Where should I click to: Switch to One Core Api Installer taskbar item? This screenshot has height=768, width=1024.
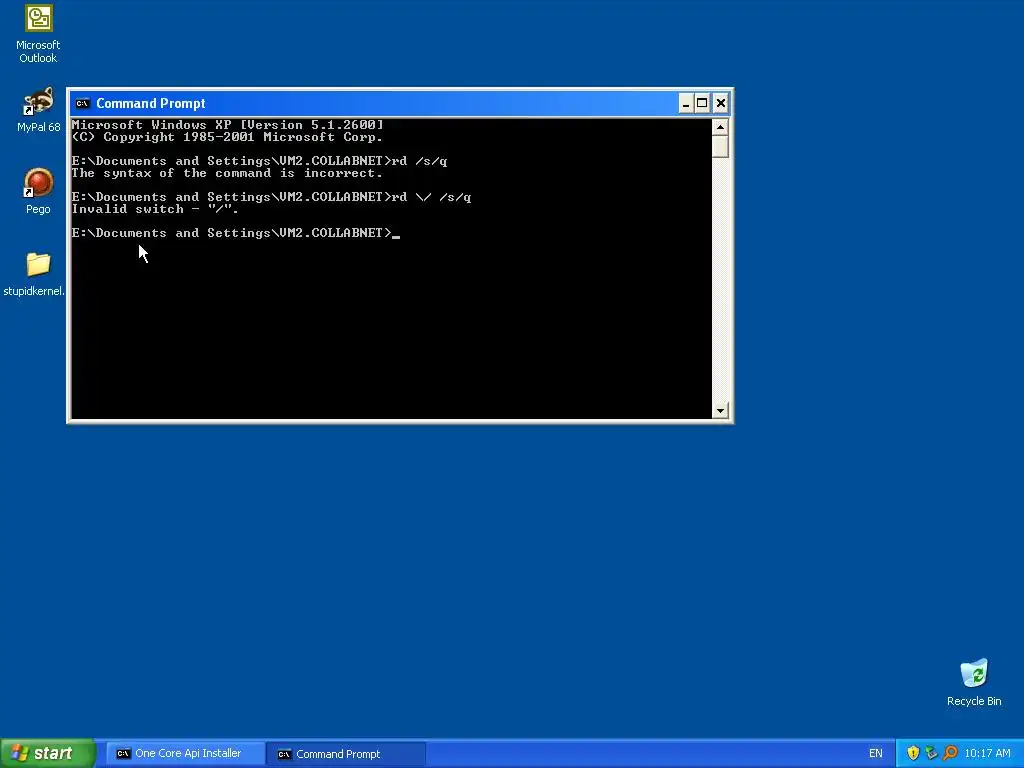(184, 754)
